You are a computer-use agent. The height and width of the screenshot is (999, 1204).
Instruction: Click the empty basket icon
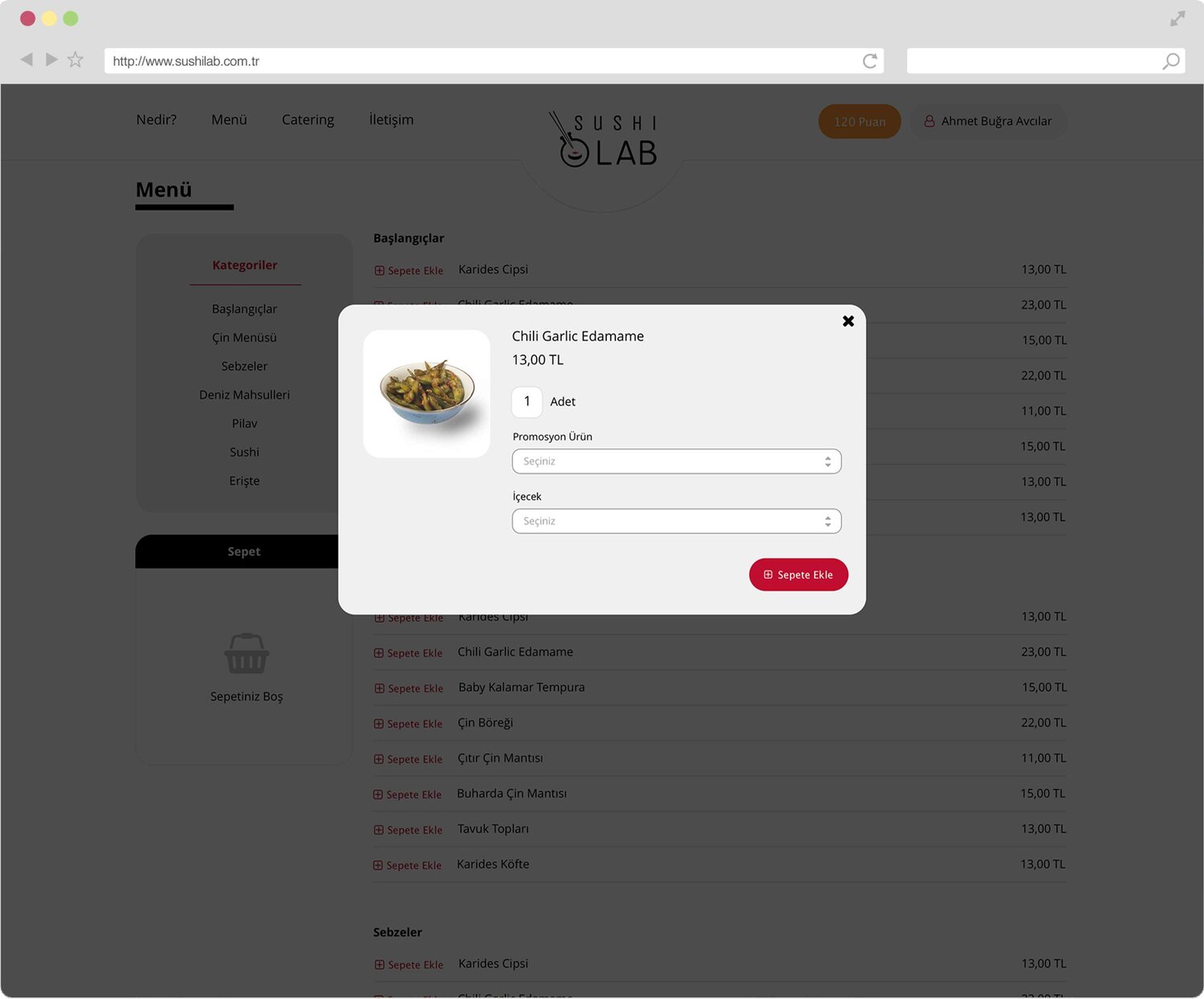tap(246, 653)
